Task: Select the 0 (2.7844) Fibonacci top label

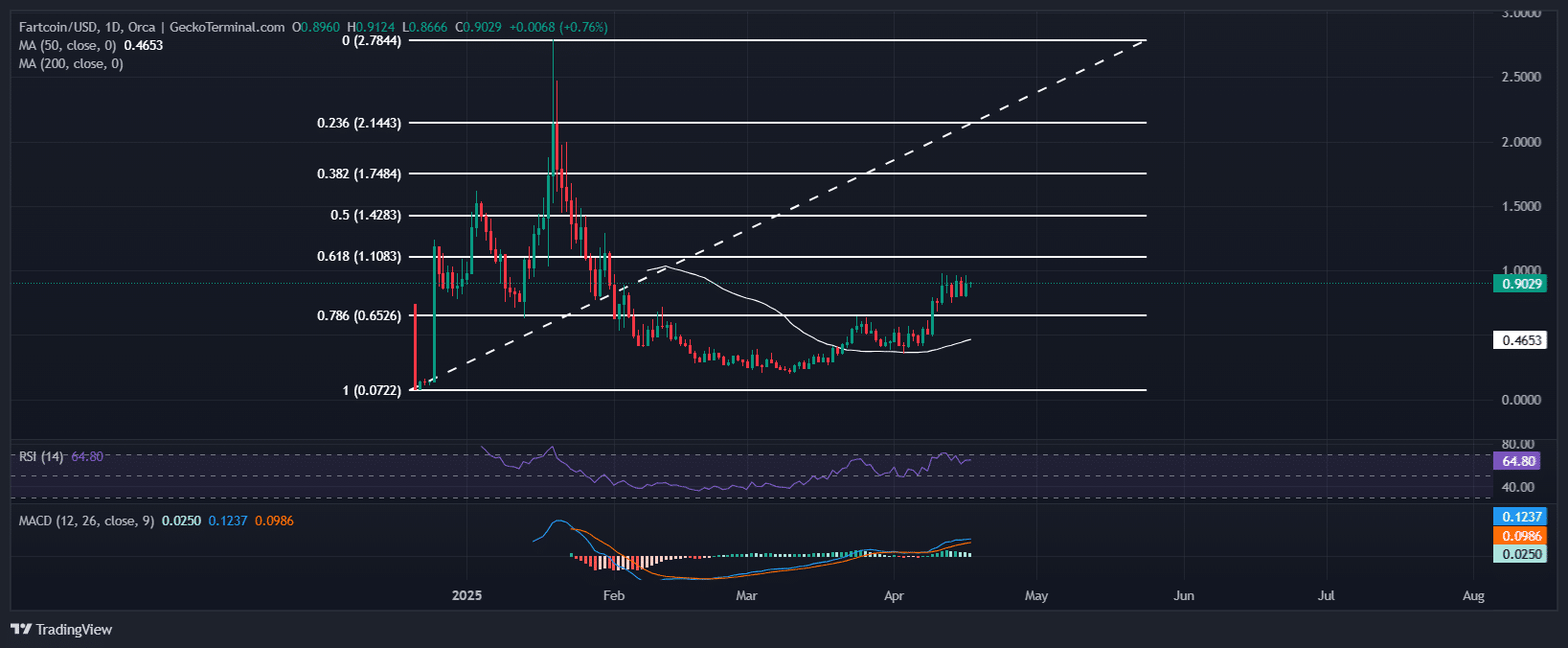Action: pos(372,40)
